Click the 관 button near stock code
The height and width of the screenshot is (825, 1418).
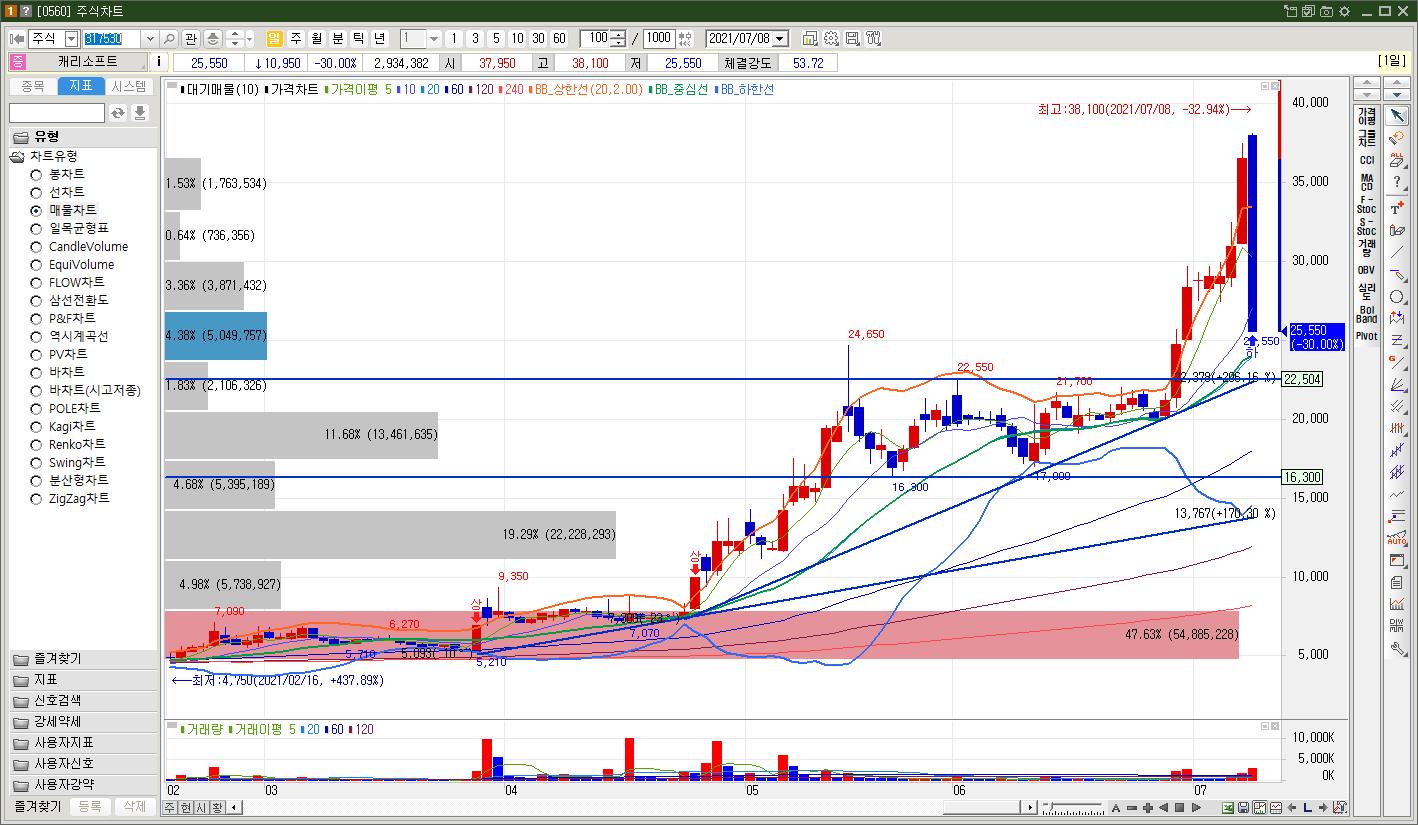[190, 39]
